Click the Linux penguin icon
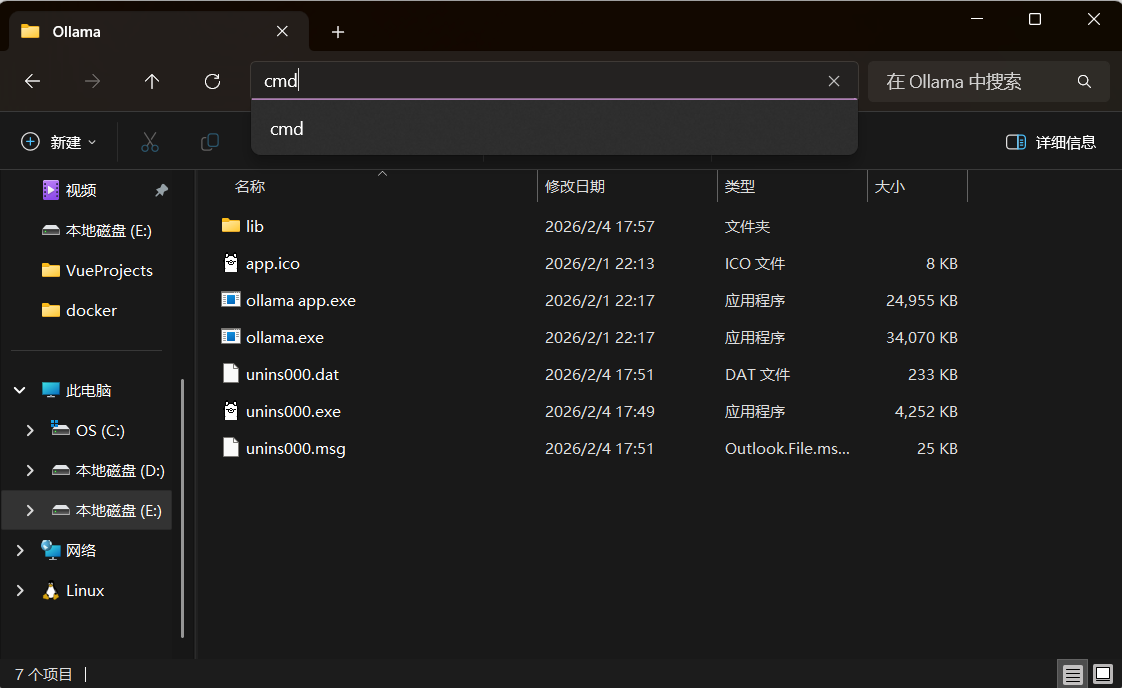 coord(51,591)
